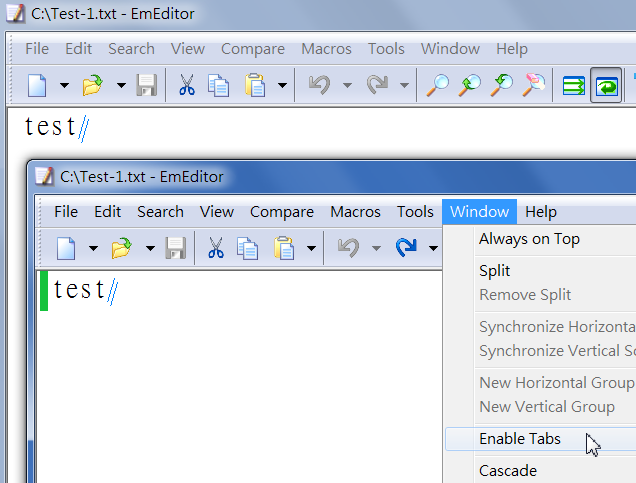
Task: Click the magnifier with curved green arrow
Action: (x=501, y=85)
